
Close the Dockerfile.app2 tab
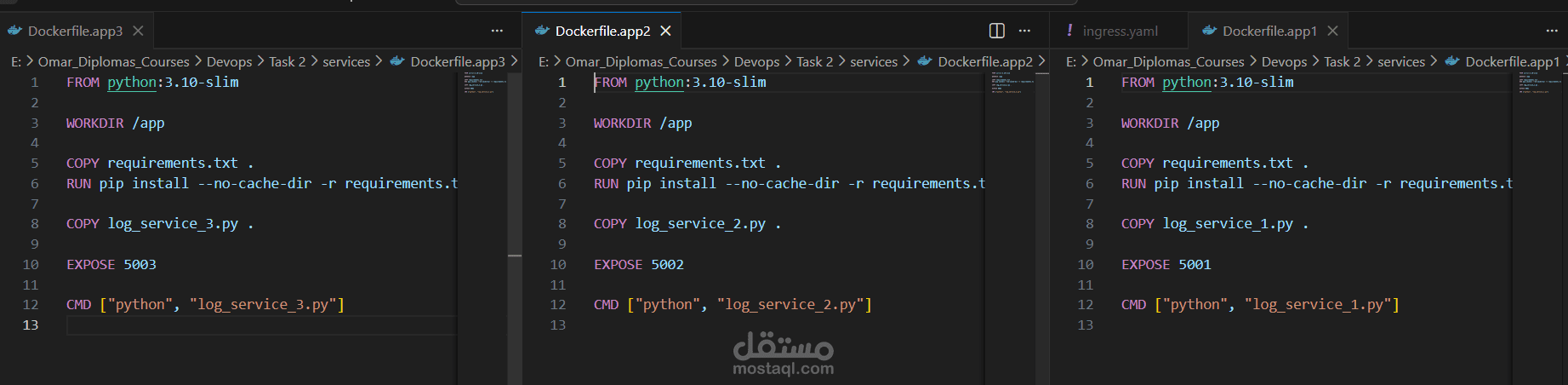pos(665,31)
